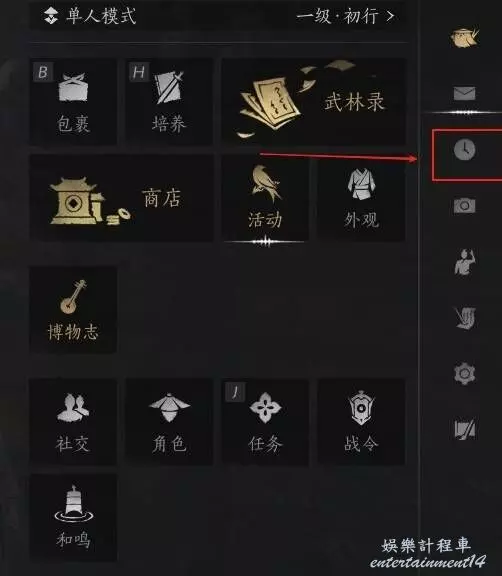The image size is (502, 576).
Task: Open the 培养 cultivation tile
Action: (x=169, y=101)
